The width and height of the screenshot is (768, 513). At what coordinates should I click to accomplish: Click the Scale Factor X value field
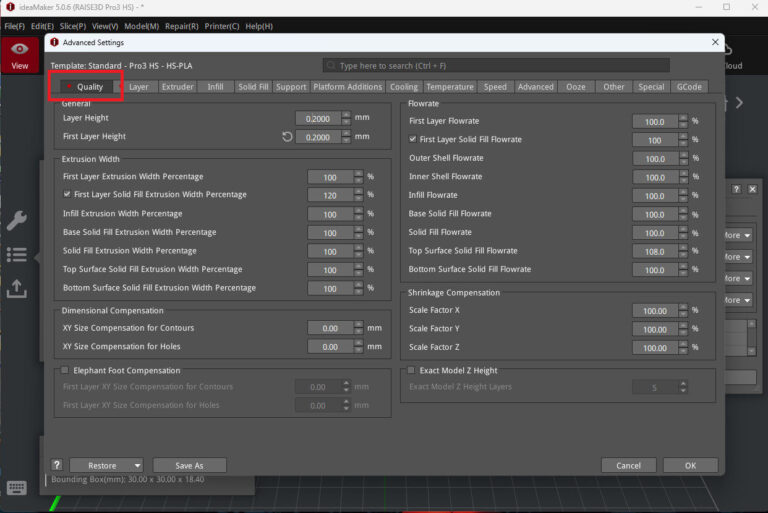[x=655, y=311]
